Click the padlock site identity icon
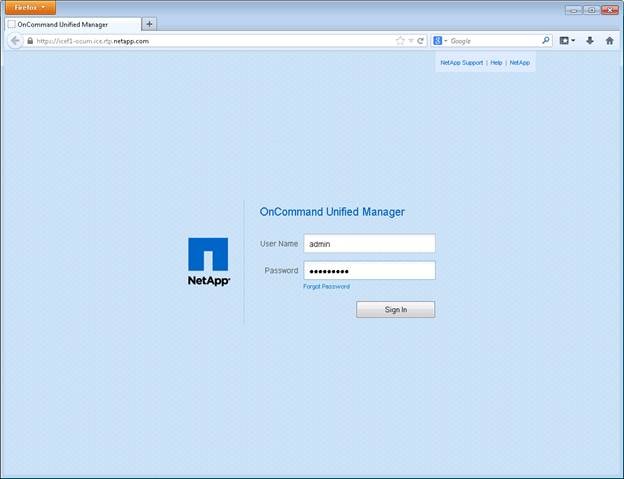Screen dimensions: 624x479 (30, 41)
